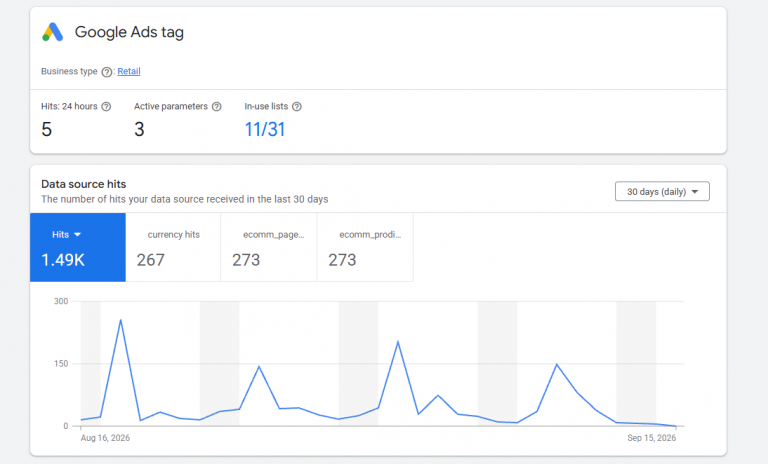Click the Data source hits title
768x464 pixels.
point(84,184)
